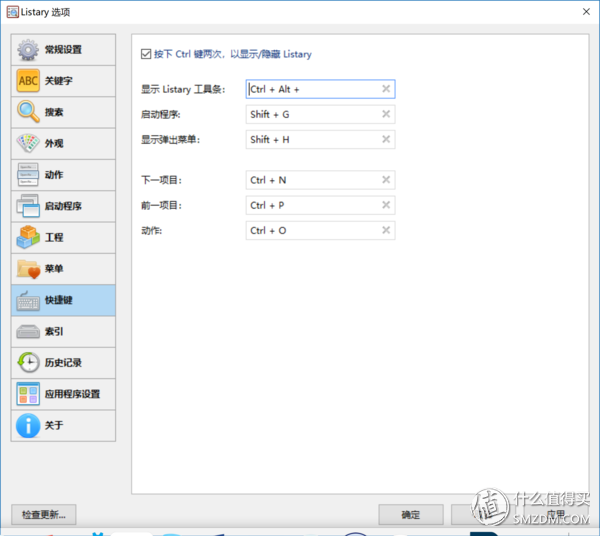Switch to the 常规设置 tab label

(x=63, y=50)
